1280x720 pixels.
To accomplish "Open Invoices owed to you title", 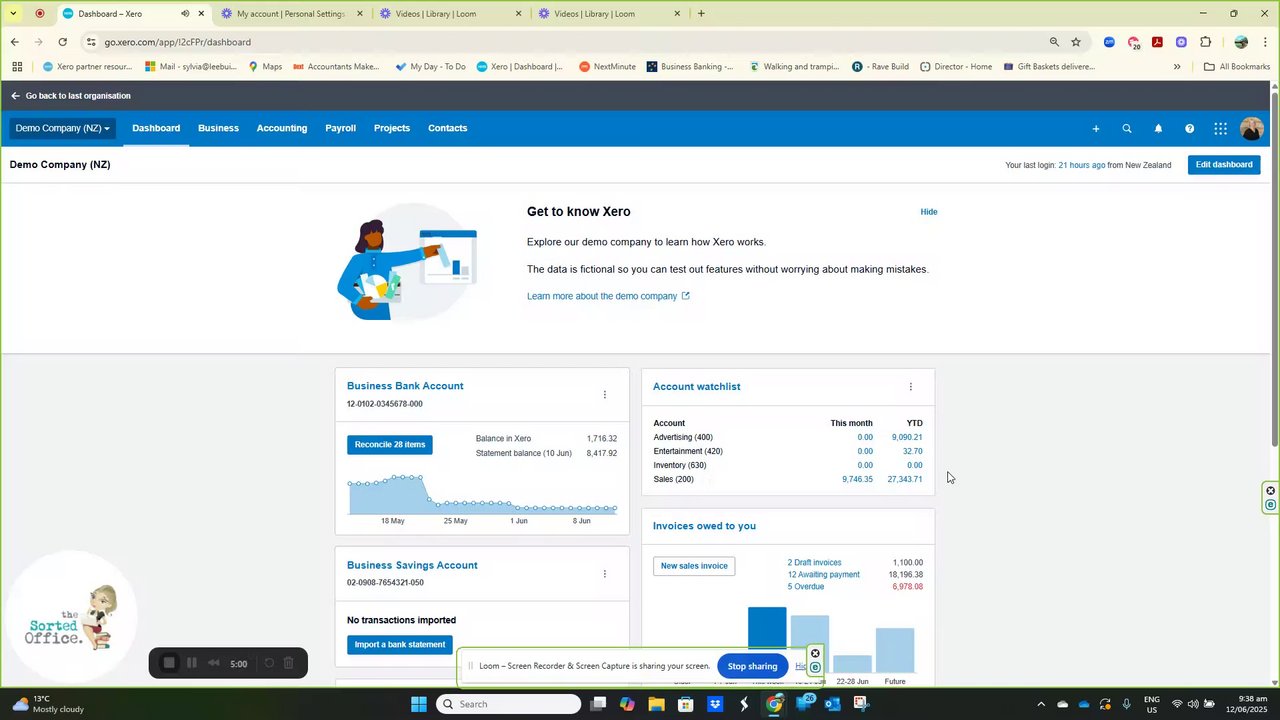I will click(x=704, y=526).
